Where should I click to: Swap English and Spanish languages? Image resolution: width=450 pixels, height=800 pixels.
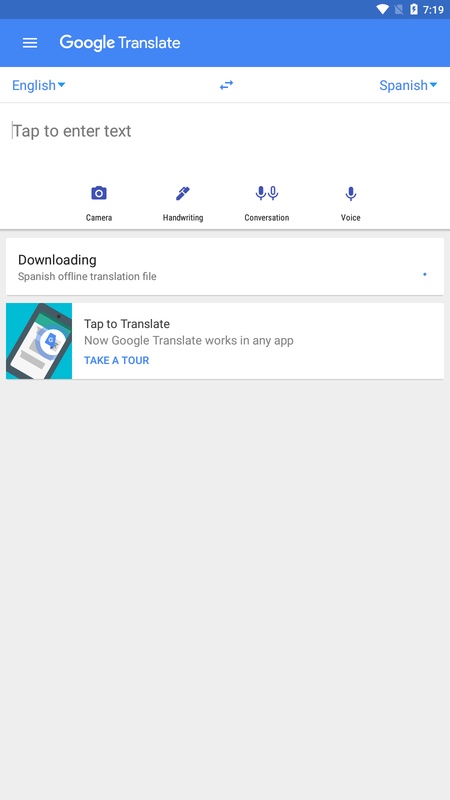pyautogui.click(x=227, y=85)
